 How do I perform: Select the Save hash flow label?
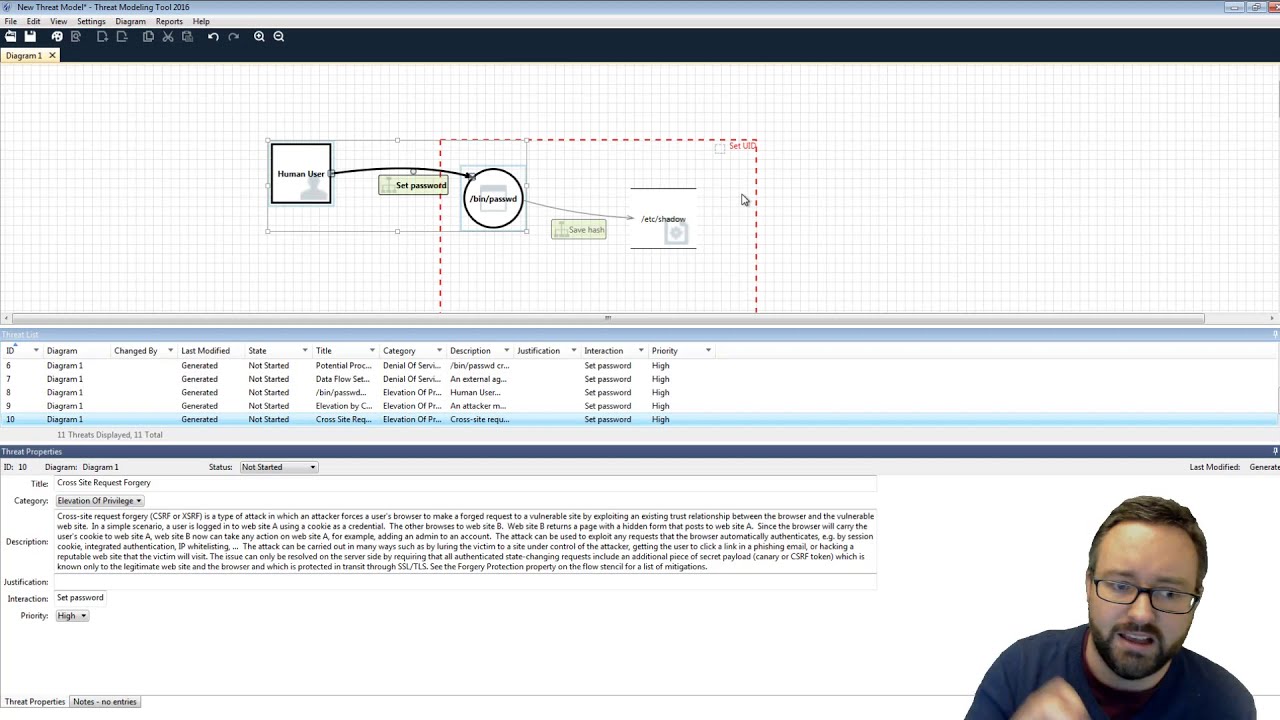click(x=579, y=230)
